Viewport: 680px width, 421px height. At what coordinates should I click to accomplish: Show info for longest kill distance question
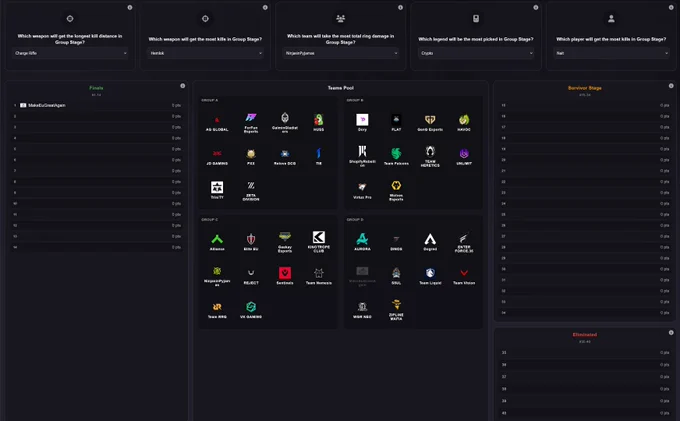coord(130,7)
